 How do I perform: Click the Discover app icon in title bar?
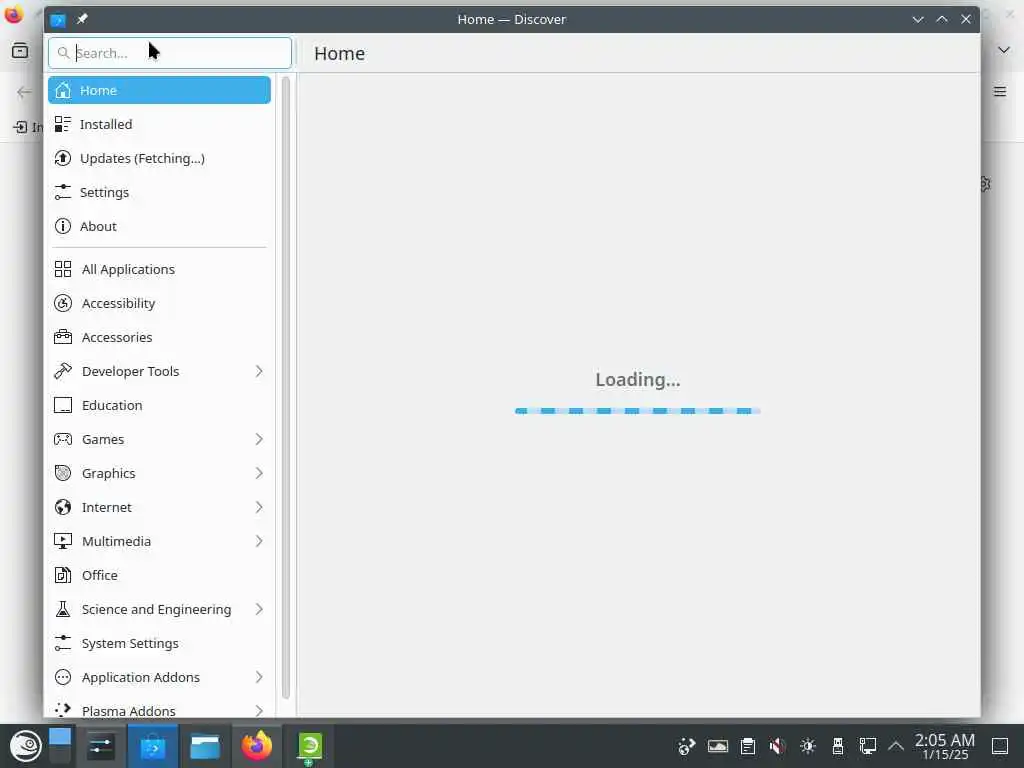[x=57, y=20]
